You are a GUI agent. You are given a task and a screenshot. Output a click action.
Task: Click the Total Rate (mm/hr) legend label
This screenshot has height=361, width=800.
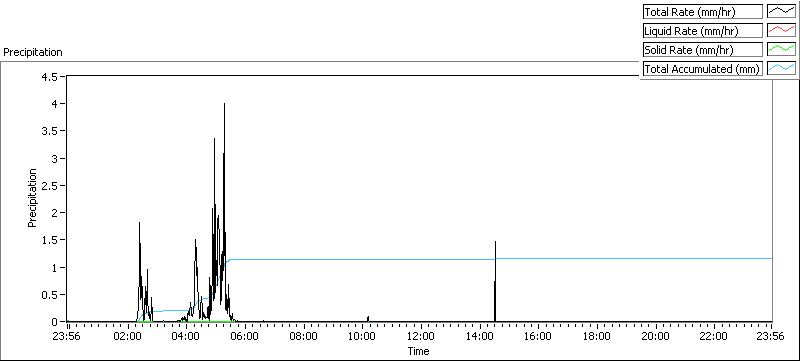coord(703,11)
